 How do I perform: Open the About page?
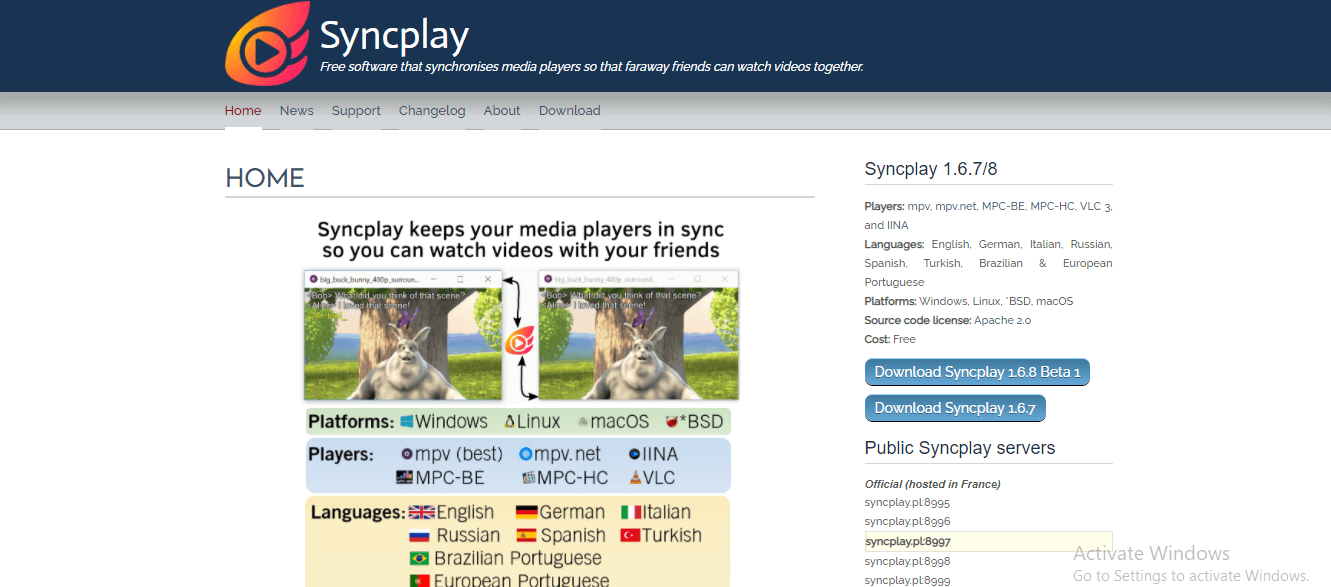click(x=502, y=111)
